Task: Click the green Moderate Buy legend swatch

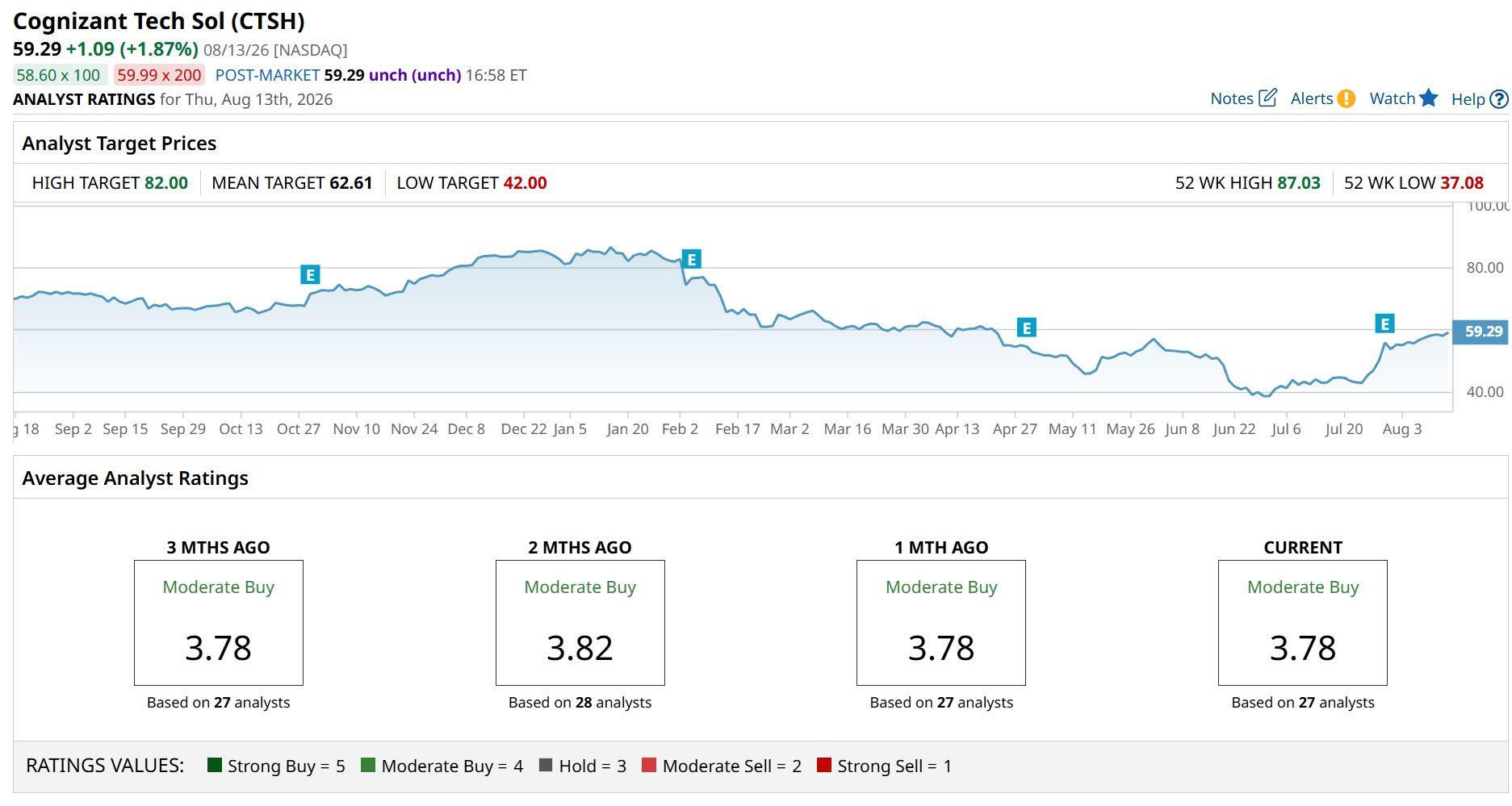Action: click(x=368, y=765)
